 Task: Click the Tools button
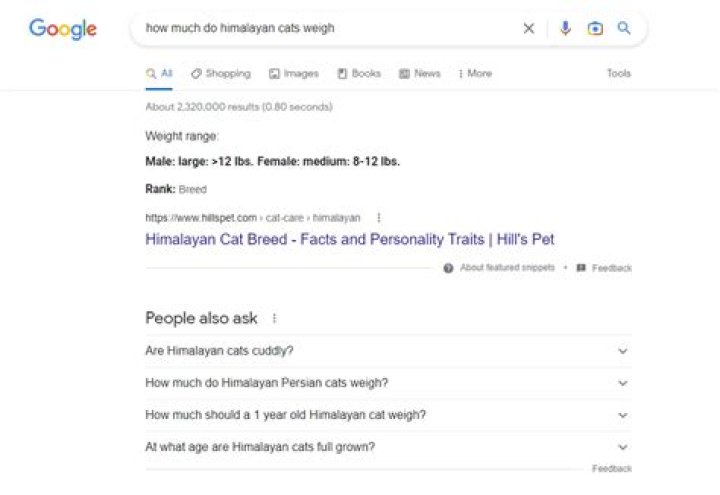pos(619,74)
